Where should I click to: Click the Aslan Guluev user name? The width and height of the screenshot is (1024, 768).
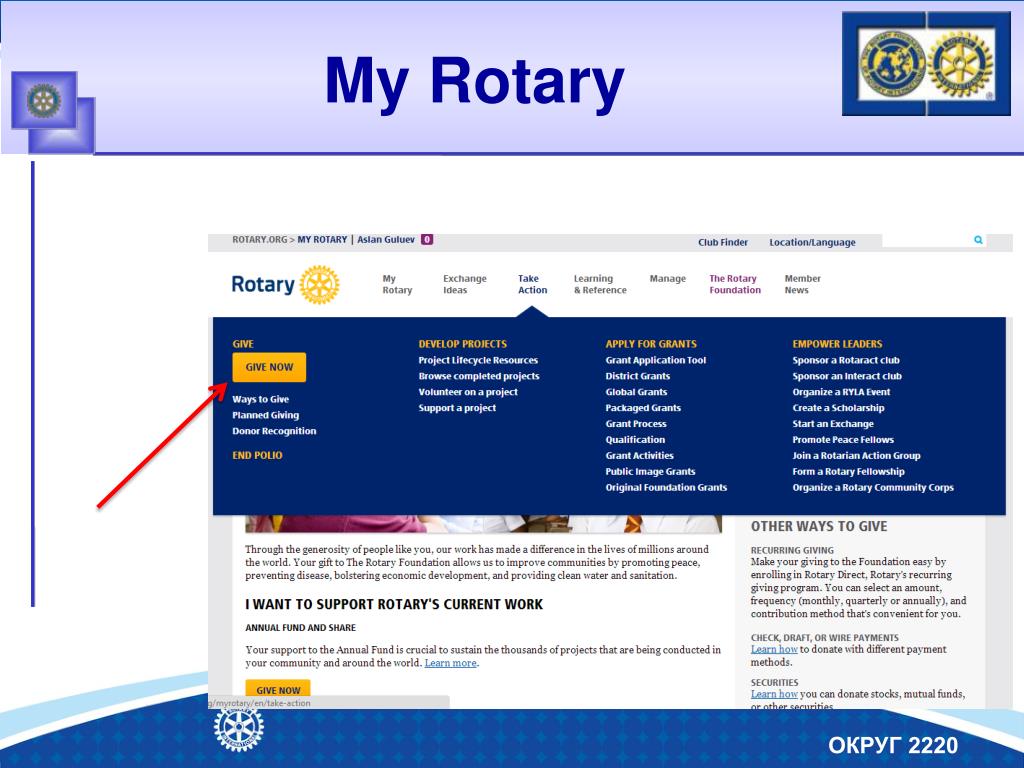pyautogui.click(x=386, y=240)
